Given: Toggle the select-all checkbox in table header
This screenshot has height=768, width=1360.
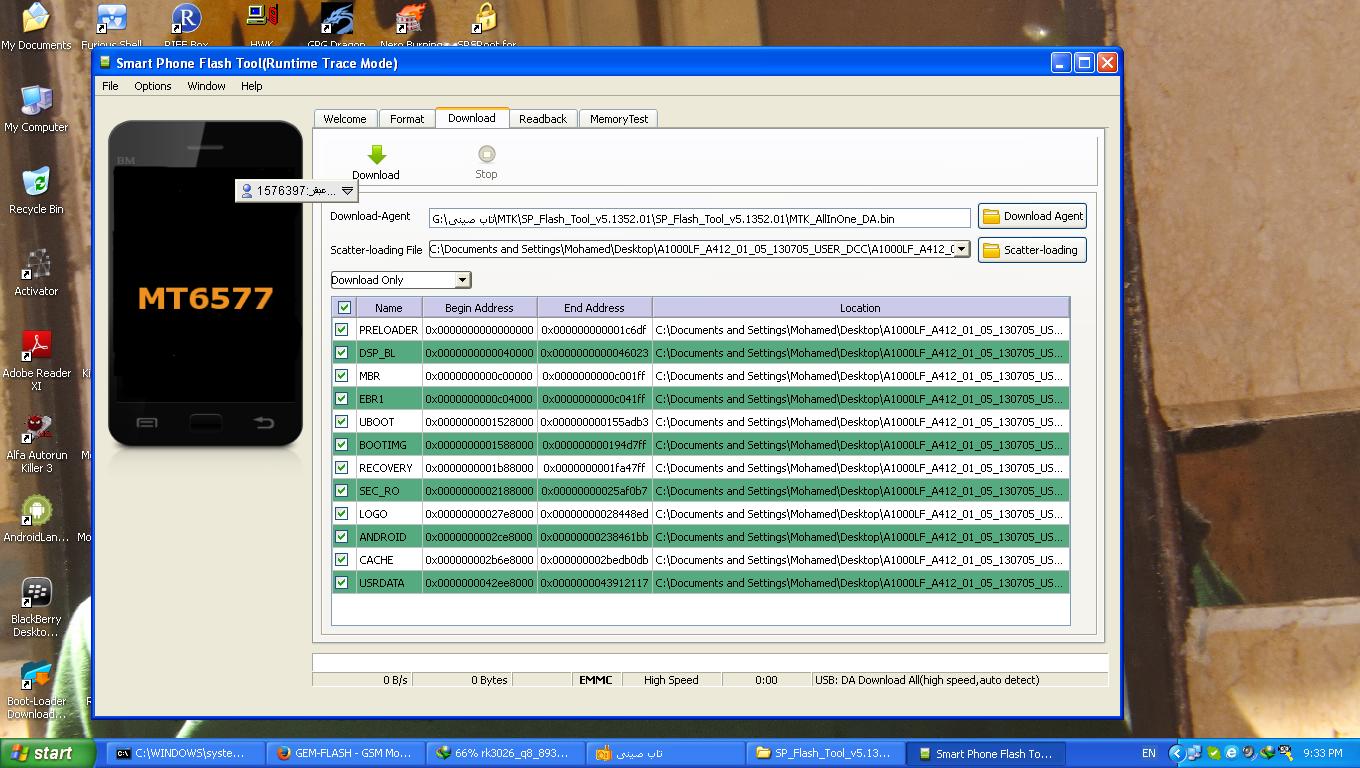Looking at the screenshot, I should [x=344, y=308].
